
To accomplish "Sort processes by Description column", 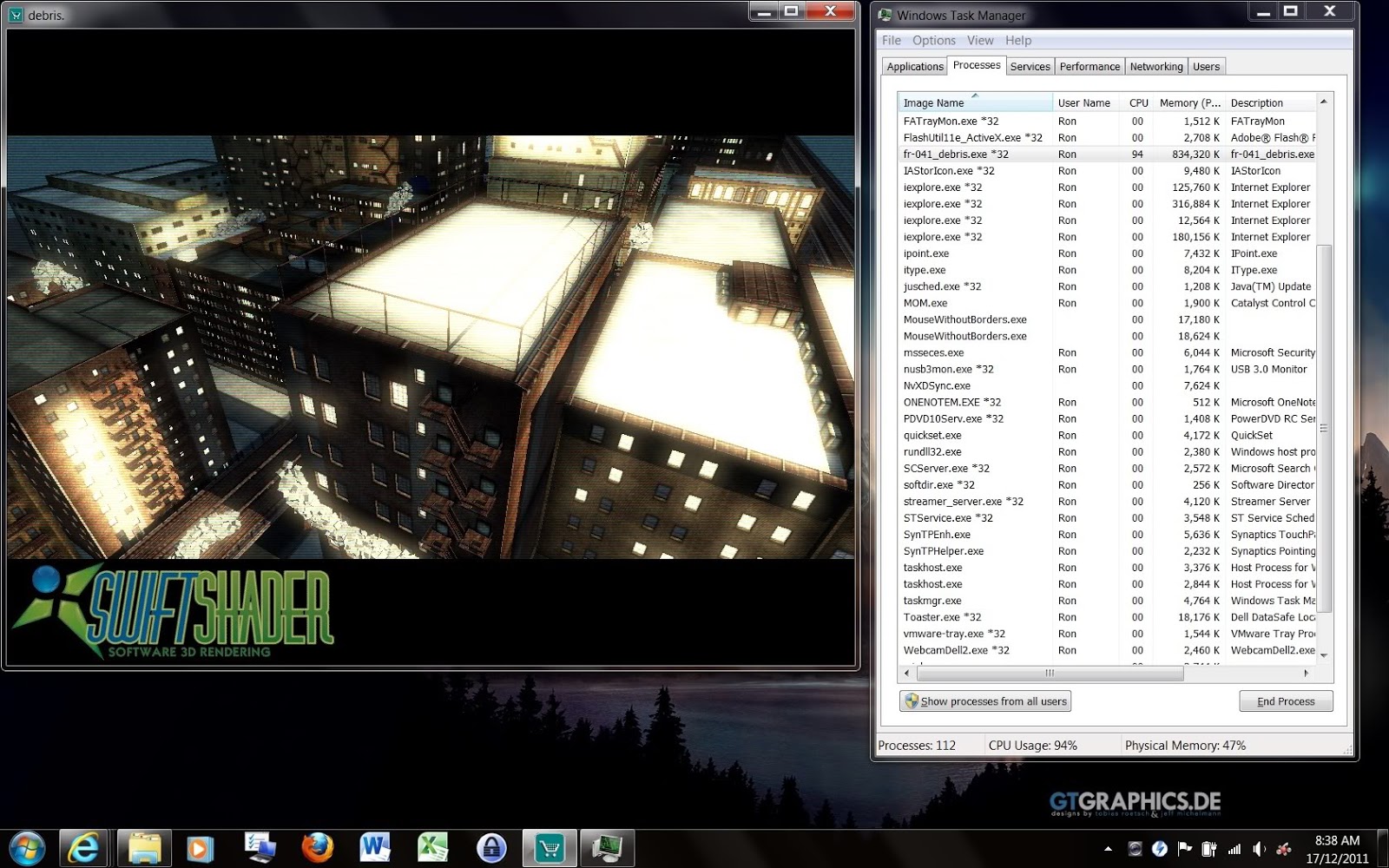I will click(x=1271, y=102).
